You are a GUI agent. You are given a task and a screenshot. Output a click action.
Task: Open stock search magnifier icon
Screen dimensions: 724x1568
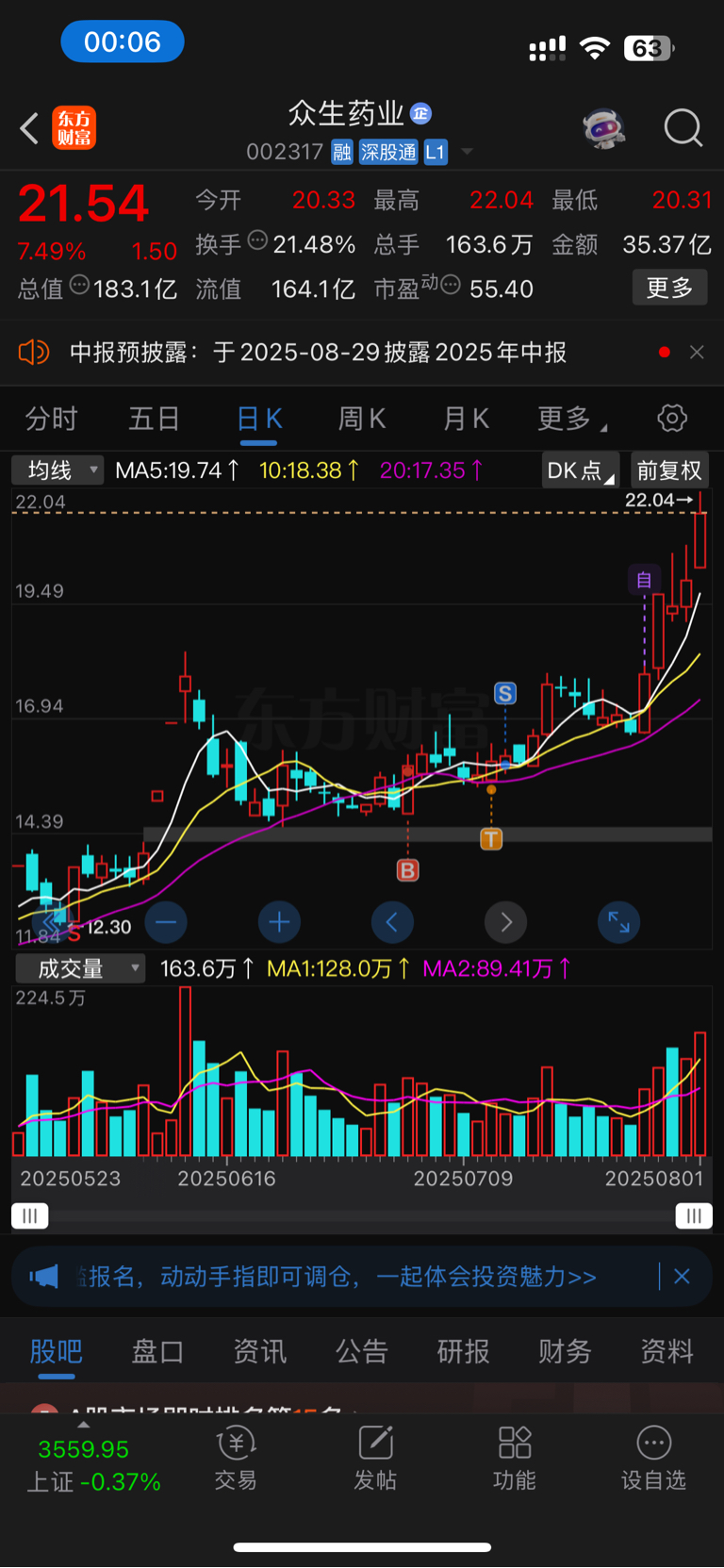(683, 128)
